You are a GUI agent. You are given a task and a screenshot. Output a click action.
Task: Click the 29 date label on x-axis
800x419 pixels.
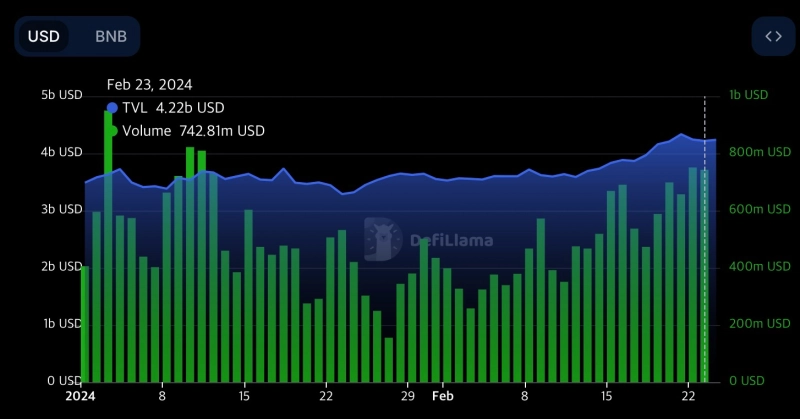pyautogui.click(x=408, y=396)
